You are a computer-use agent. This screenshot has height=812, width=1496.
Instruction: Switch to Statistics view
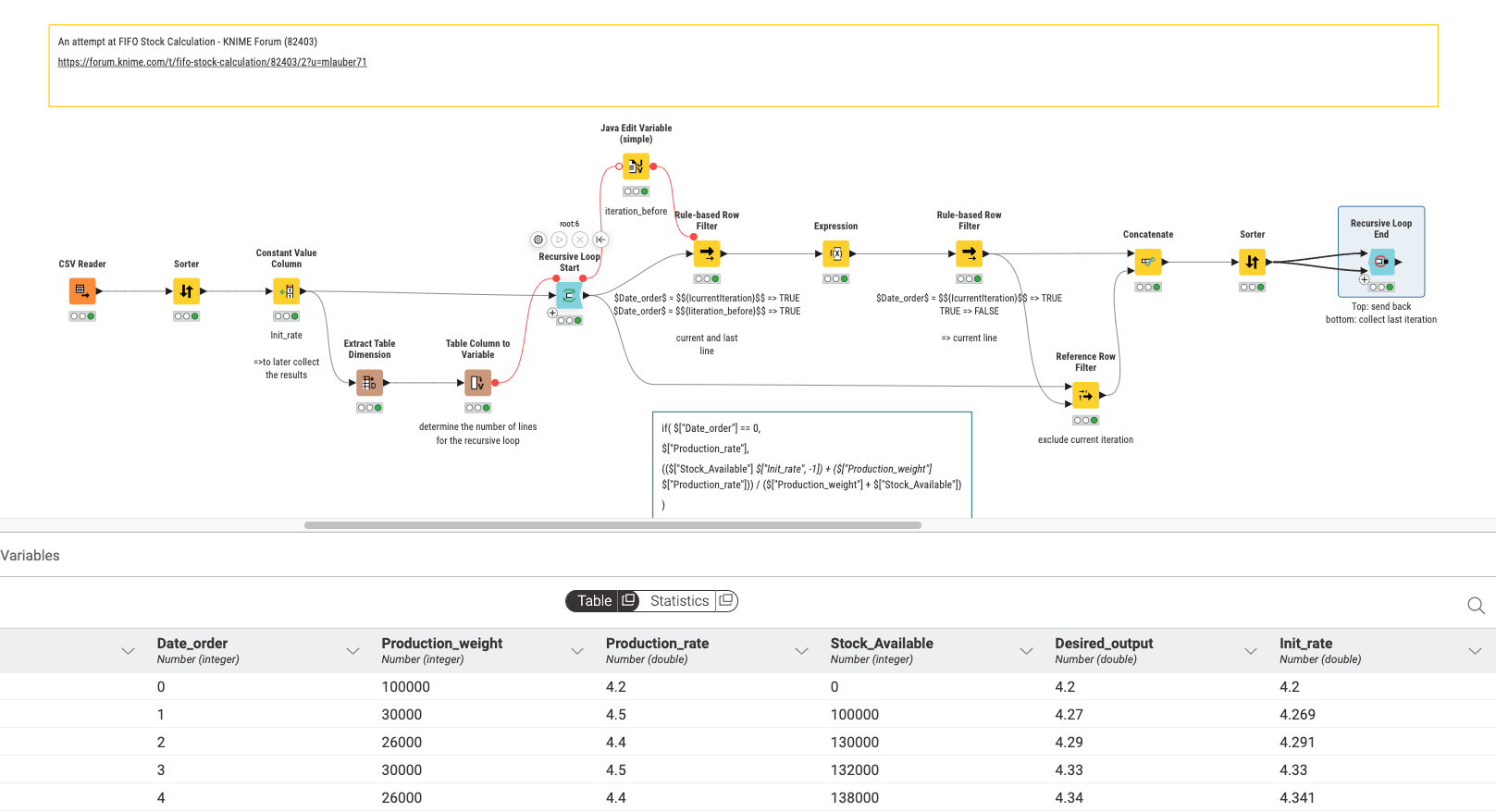click(679, 601)
